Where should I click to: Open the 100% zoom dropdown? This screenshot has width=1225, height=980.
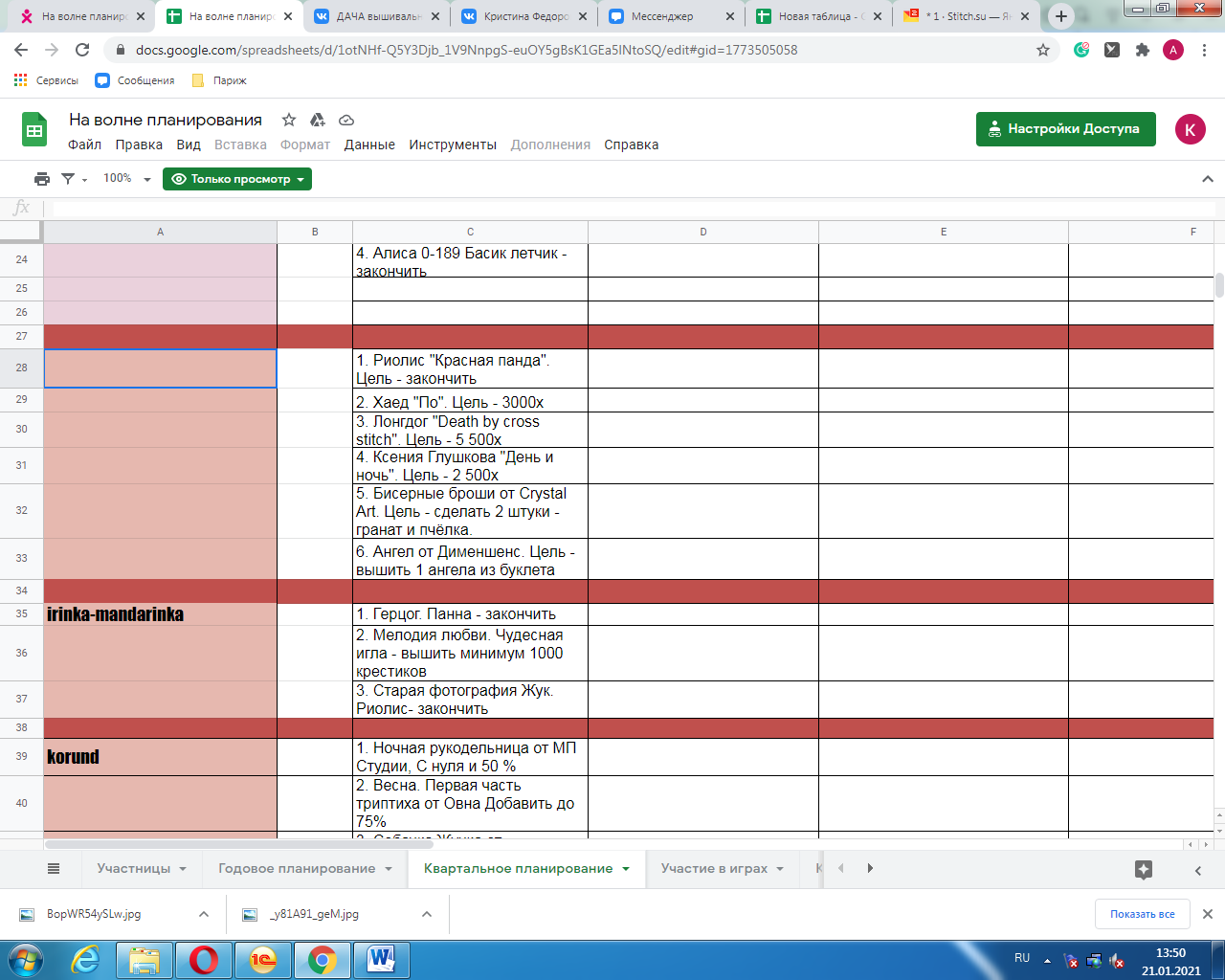[x=126, y=179]
